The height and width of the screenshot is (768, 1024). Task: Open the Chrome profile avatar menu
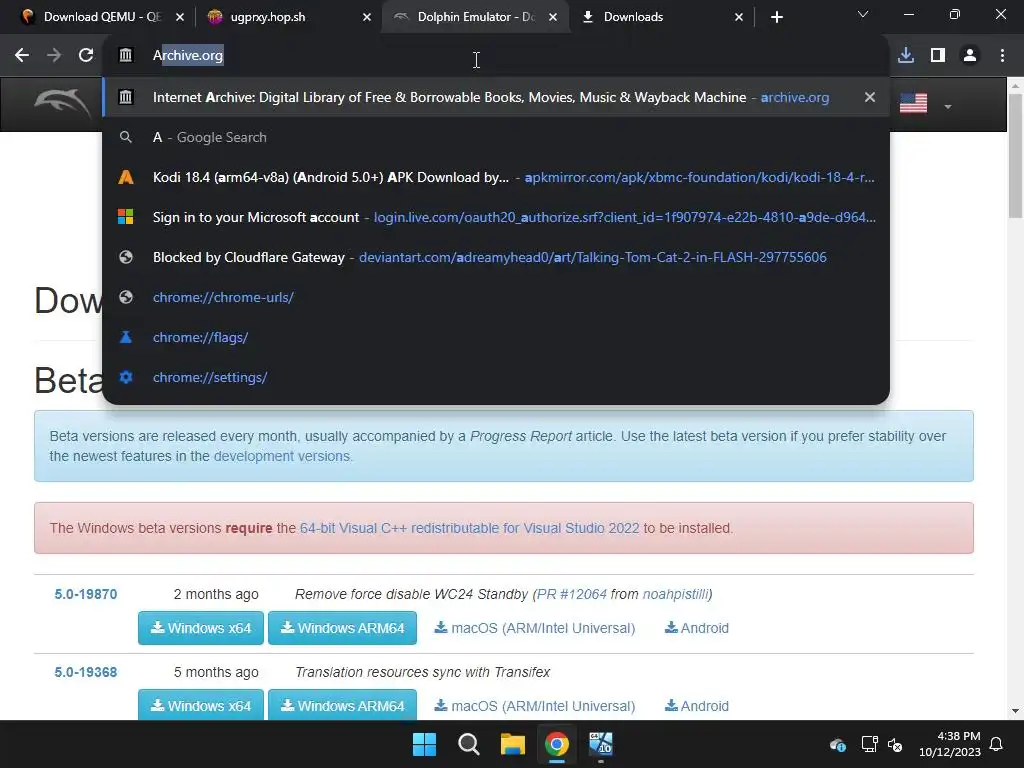970,56
